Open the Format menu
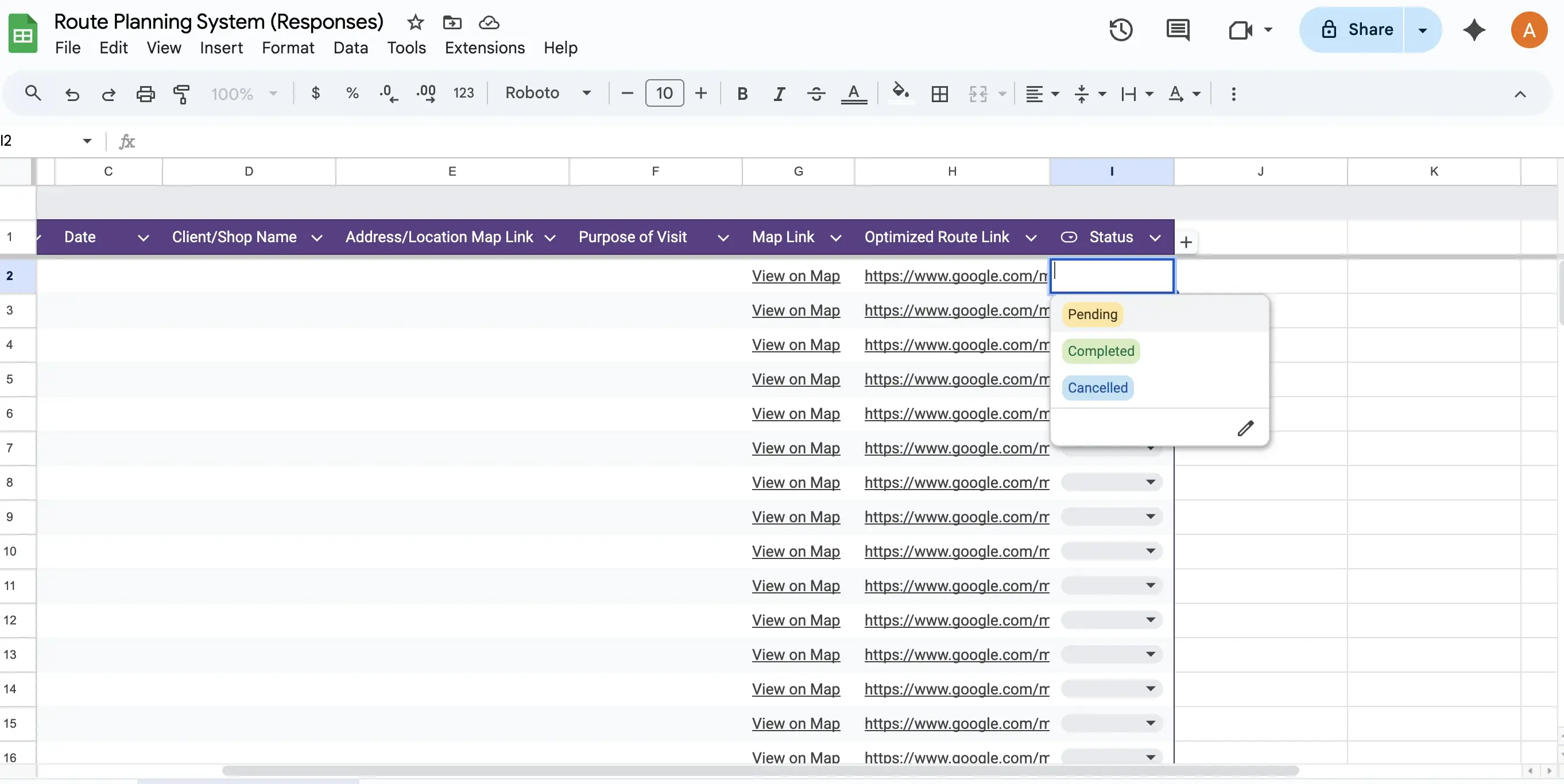 (288, 47)
